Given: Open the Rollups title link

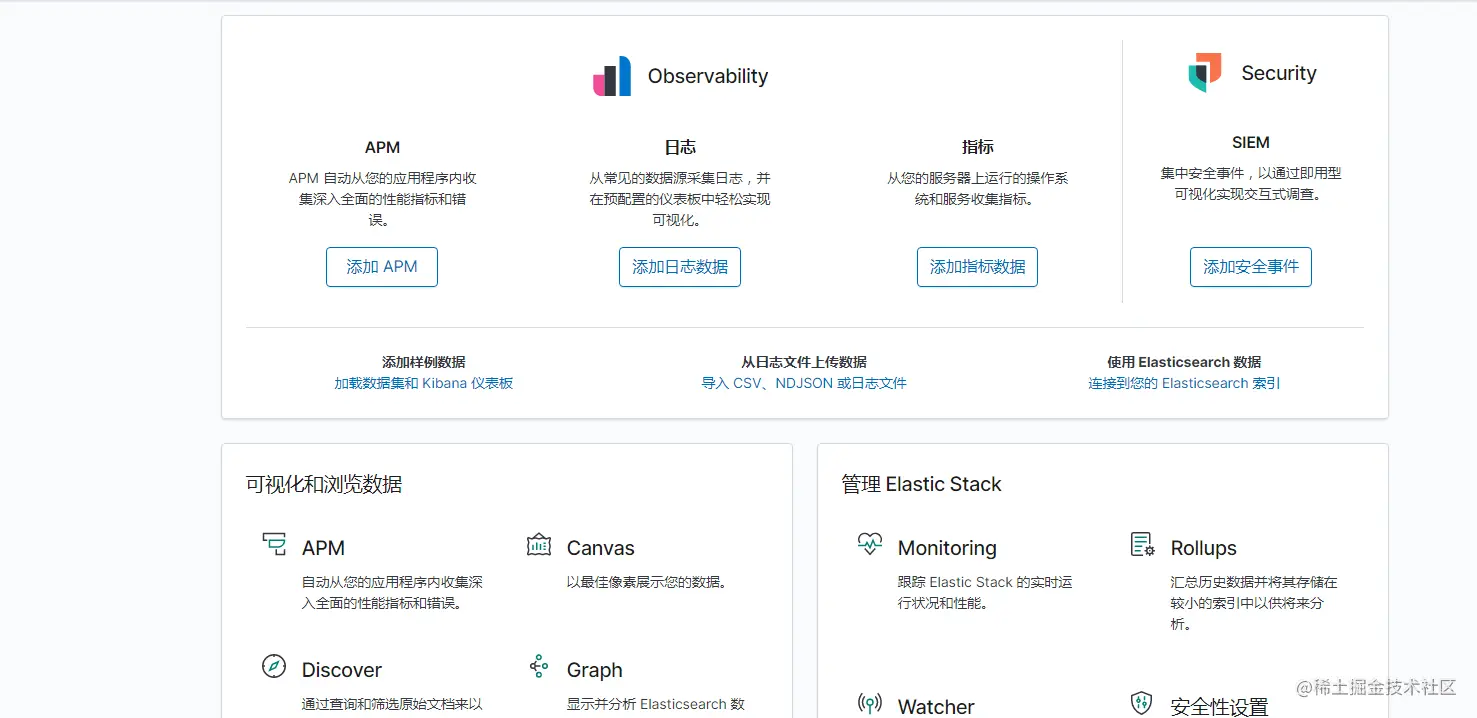Looking at the screenshot, I should 1204,548.
